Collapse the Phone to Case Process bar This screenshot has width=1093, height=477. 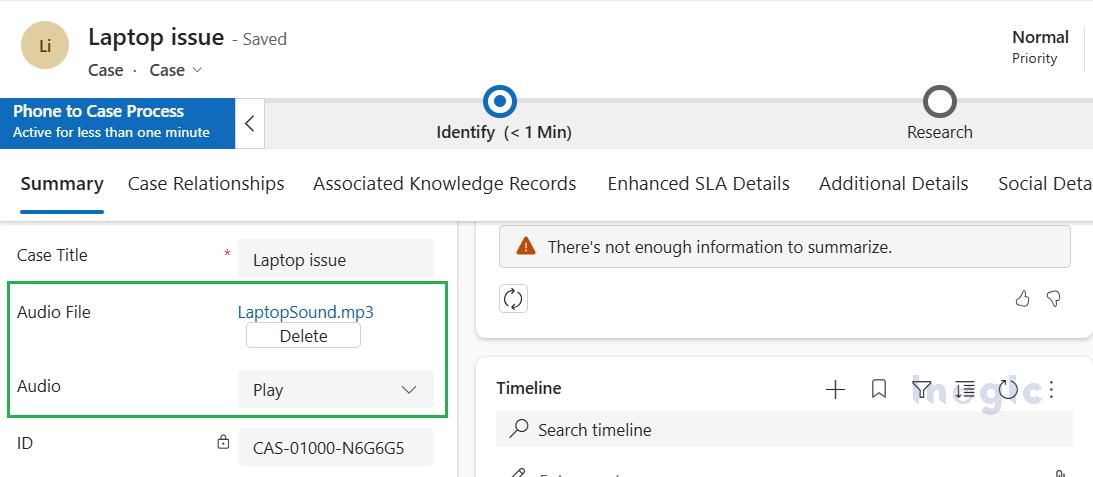250,124
